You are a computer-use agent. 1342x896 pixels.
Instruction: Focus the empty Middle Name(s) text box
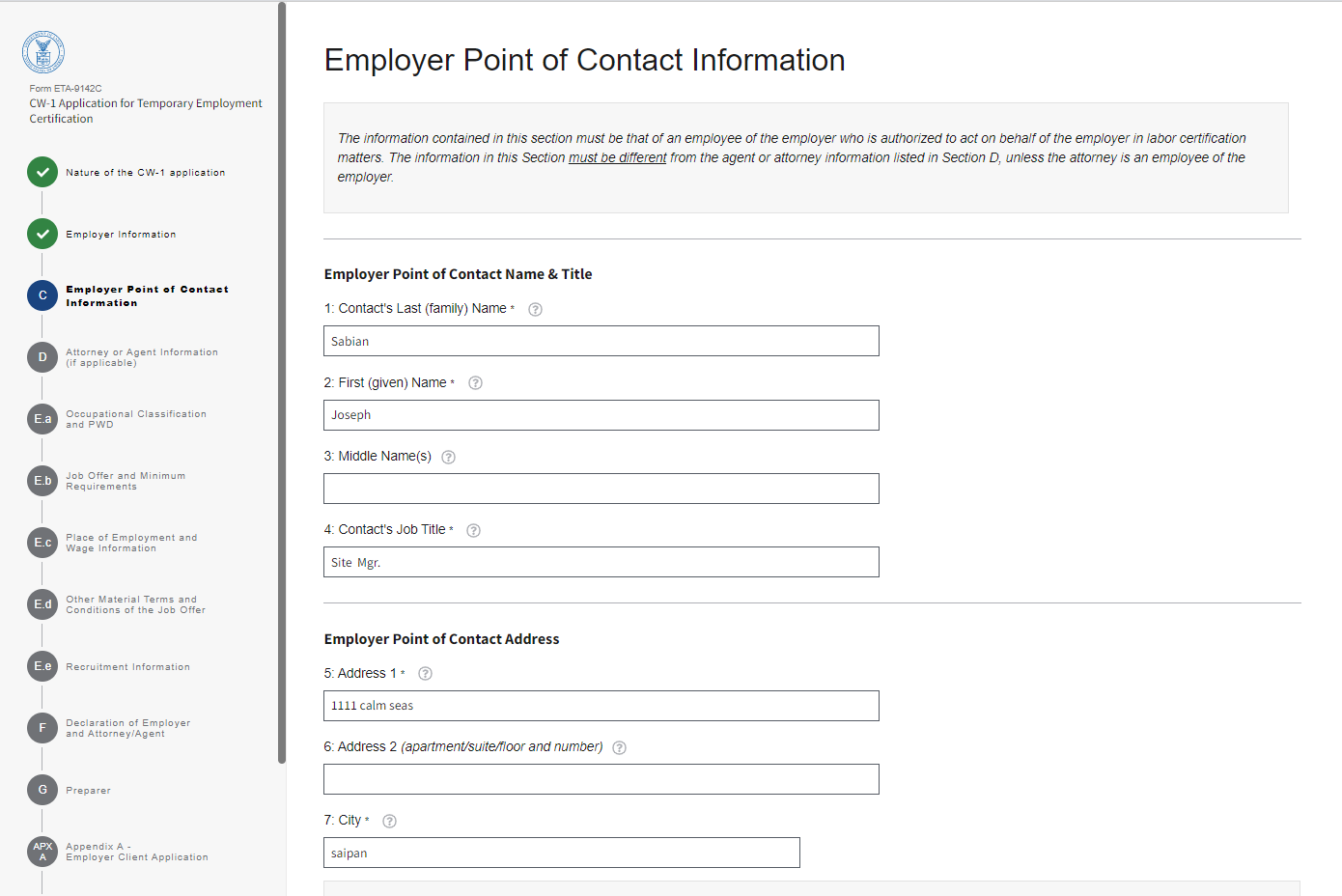[x=601, y=489]
